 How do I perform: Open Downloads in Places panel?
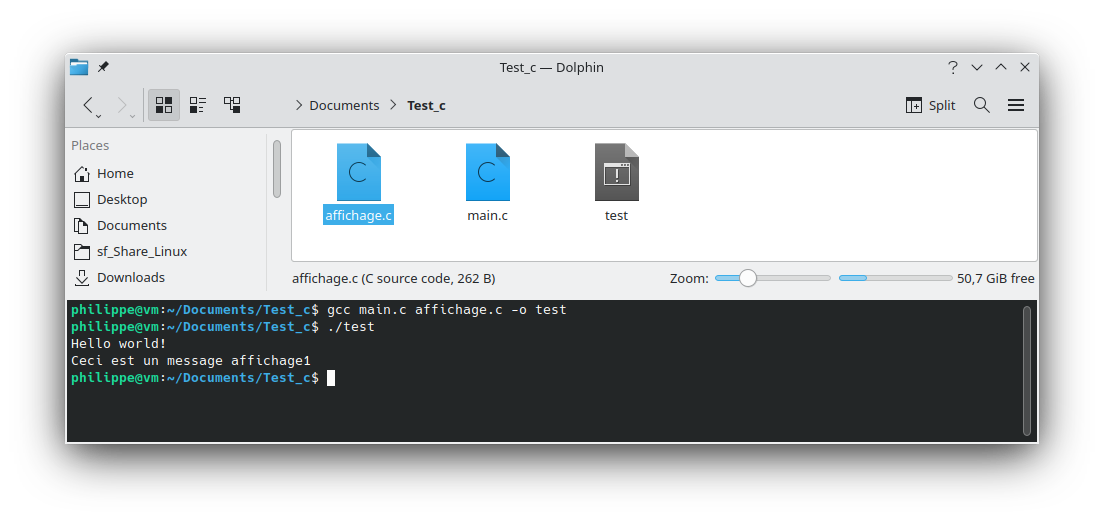[130, 277]
